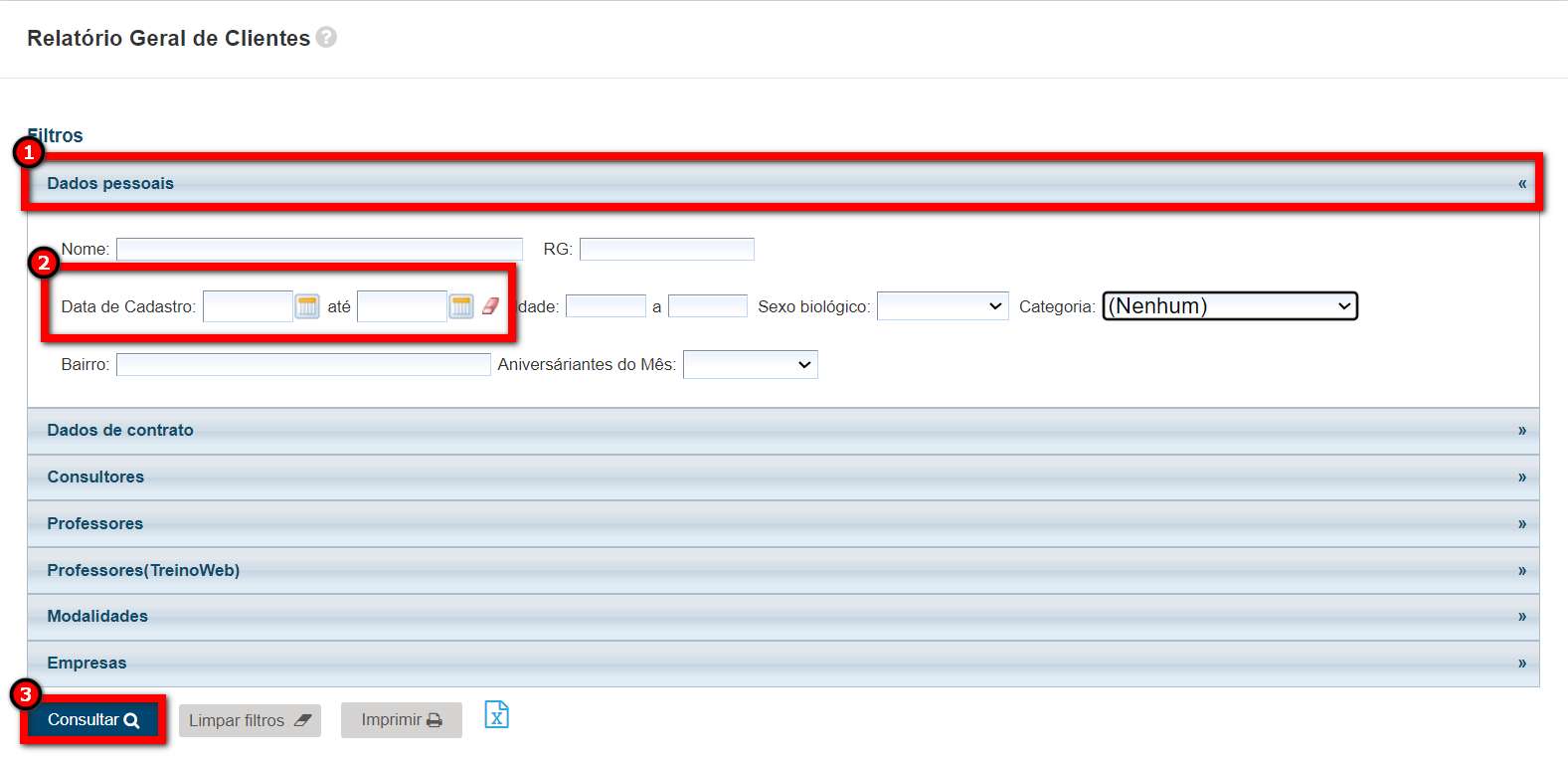
Task: Click the Limpar filtros button
Action: coord(250,720)
